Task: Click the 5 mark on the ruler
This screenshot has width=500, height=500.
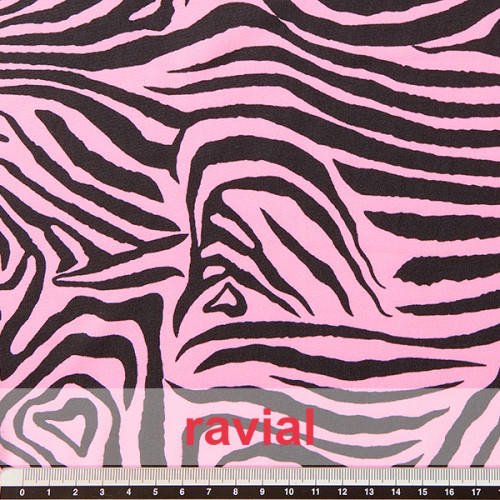Action: 155,492
